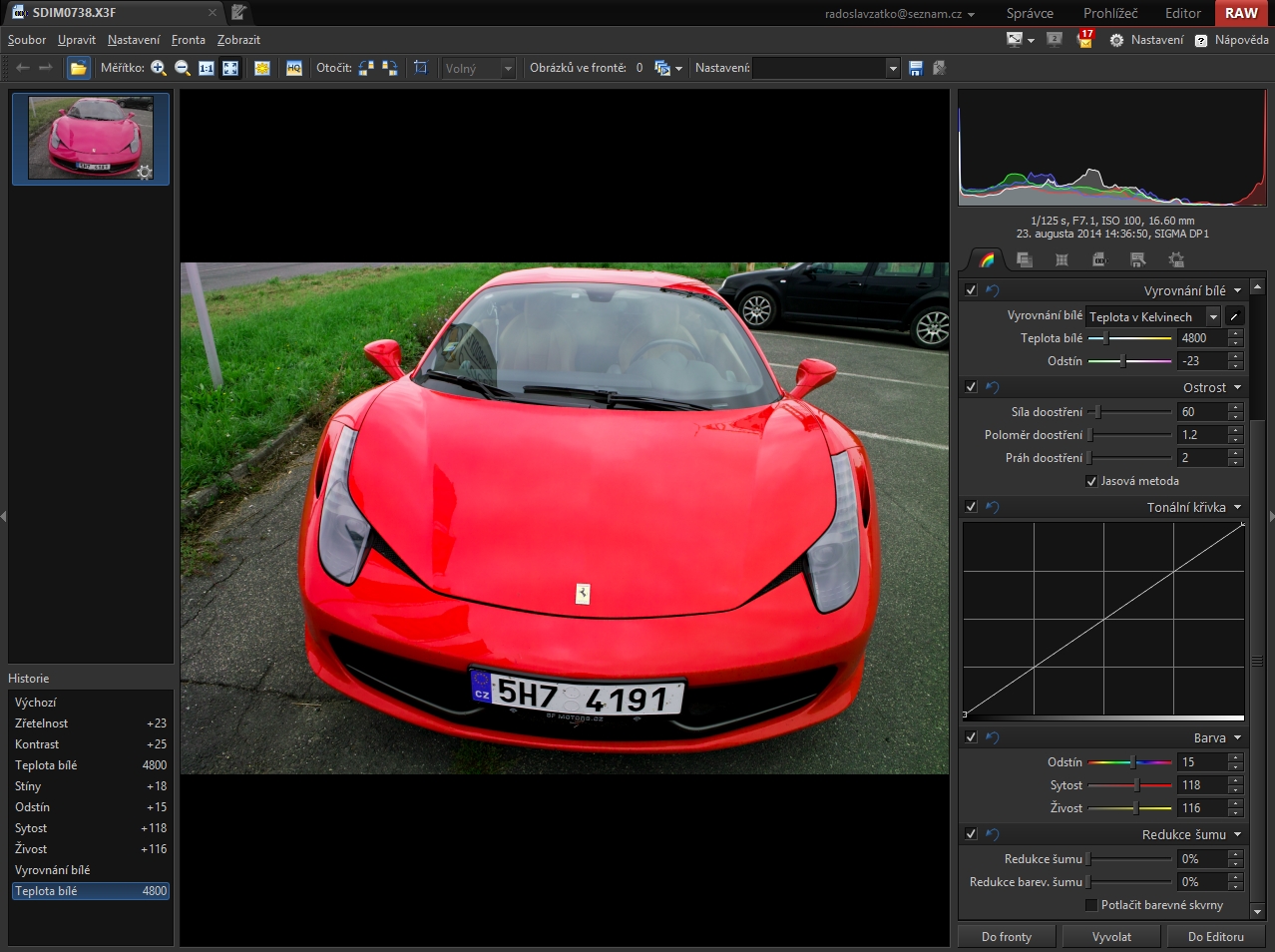Viewport: 1275px width, 952px height.
Task: Open the folder browse icon in toolbar
Action: pyautogui.click(x=79, y=68)
